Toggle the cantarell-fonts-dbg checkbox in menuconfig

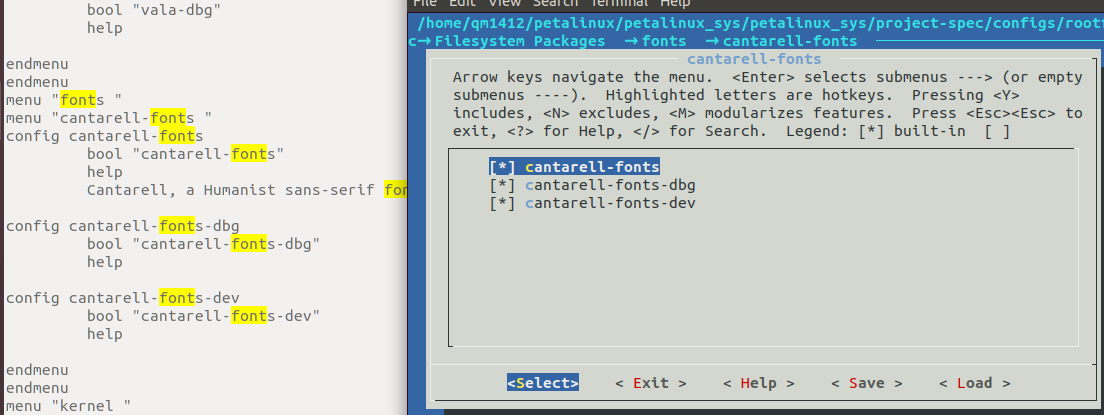pos(502,185)
